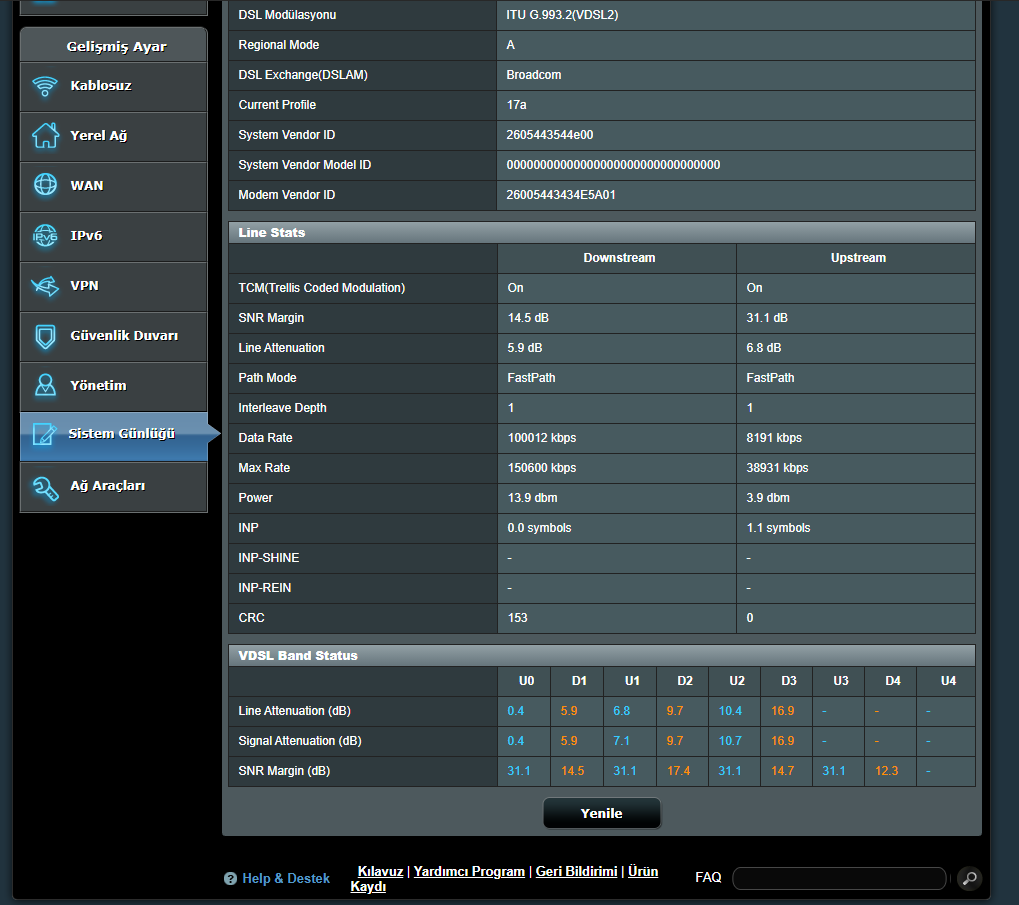Click the DSLAM value Broadcom
The width and height of the screenshot is (1019, 905).
coord(534,75)
